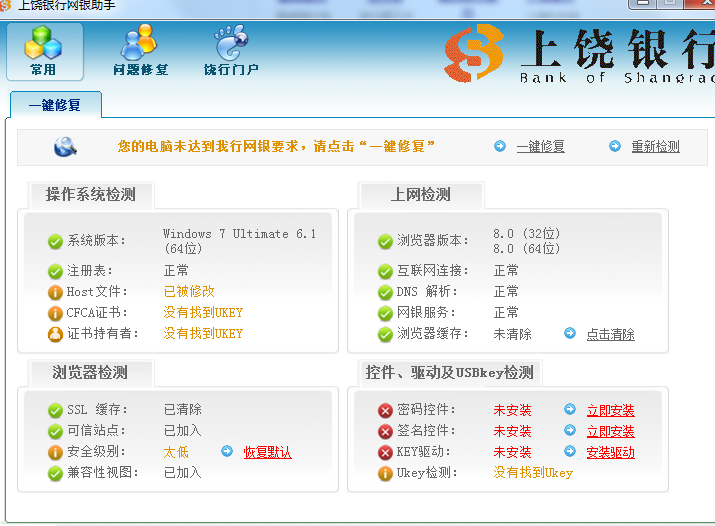Click the 一键修复 link
The height and width of the screenshot is (526, 715).
[x=540, y=147]
